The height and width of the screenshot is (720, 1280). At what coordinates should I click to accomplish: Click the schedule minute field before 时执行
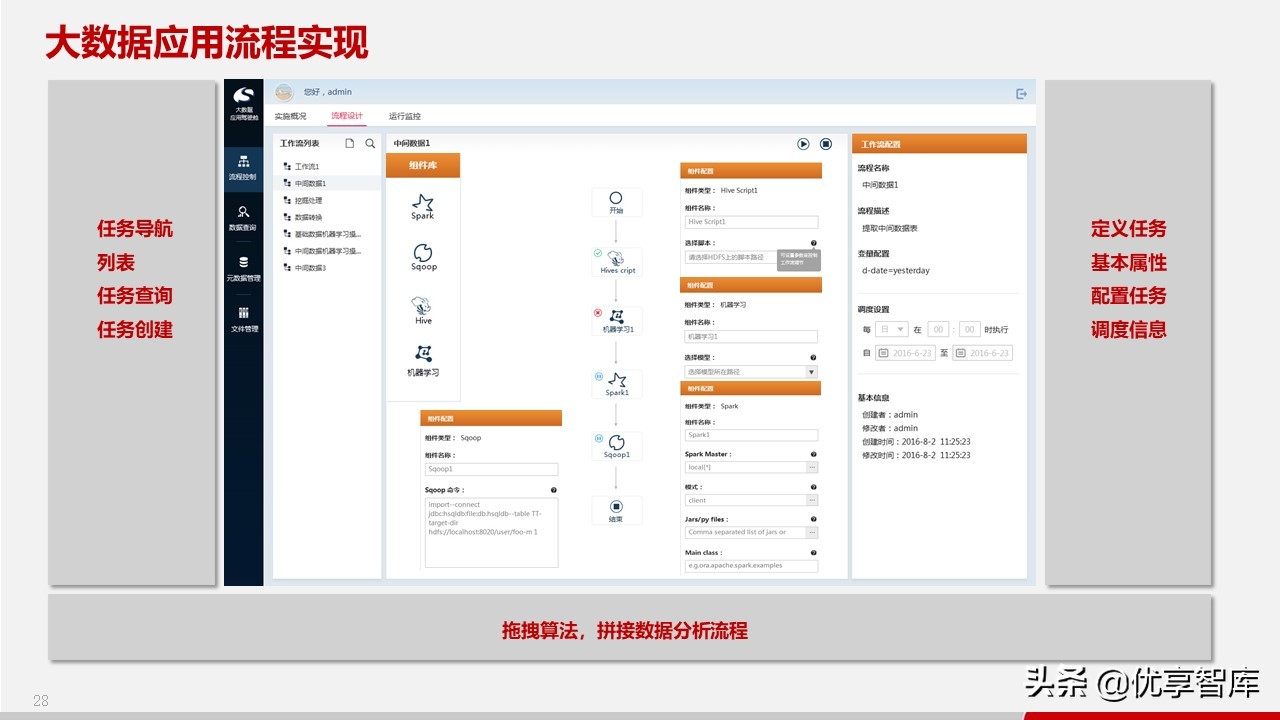(x=970, y=329)
